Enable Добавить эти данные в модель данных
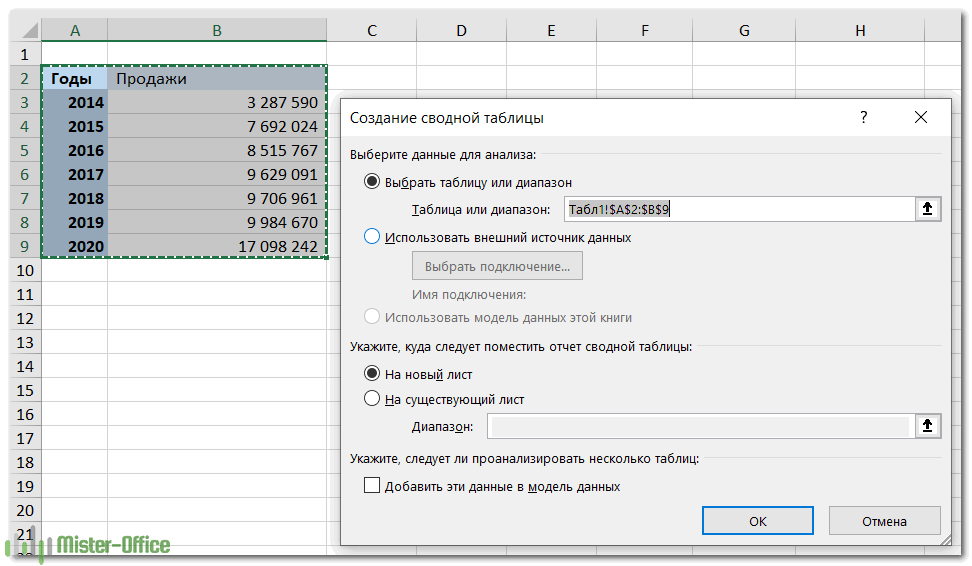972x566 pixels. tap(373, 487)
